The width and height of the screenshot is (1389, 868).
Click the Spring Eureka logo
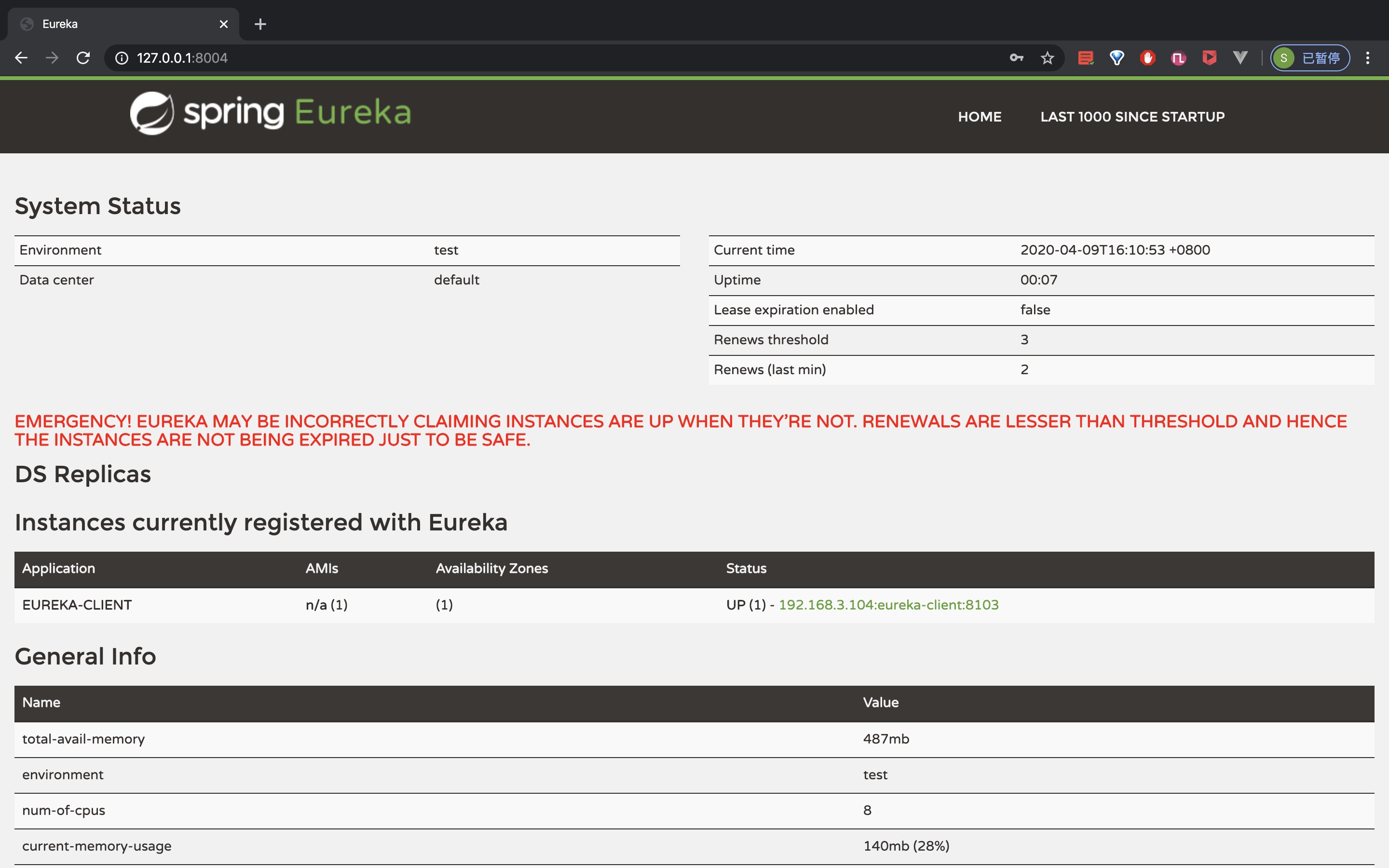tap(271, 113)
